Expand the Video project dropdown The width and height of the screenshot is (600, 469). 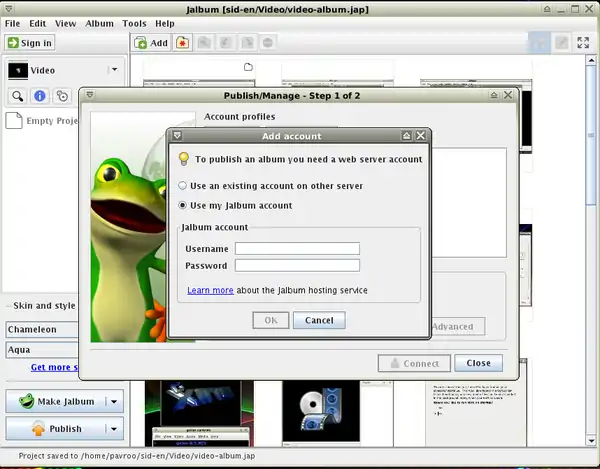114,71
